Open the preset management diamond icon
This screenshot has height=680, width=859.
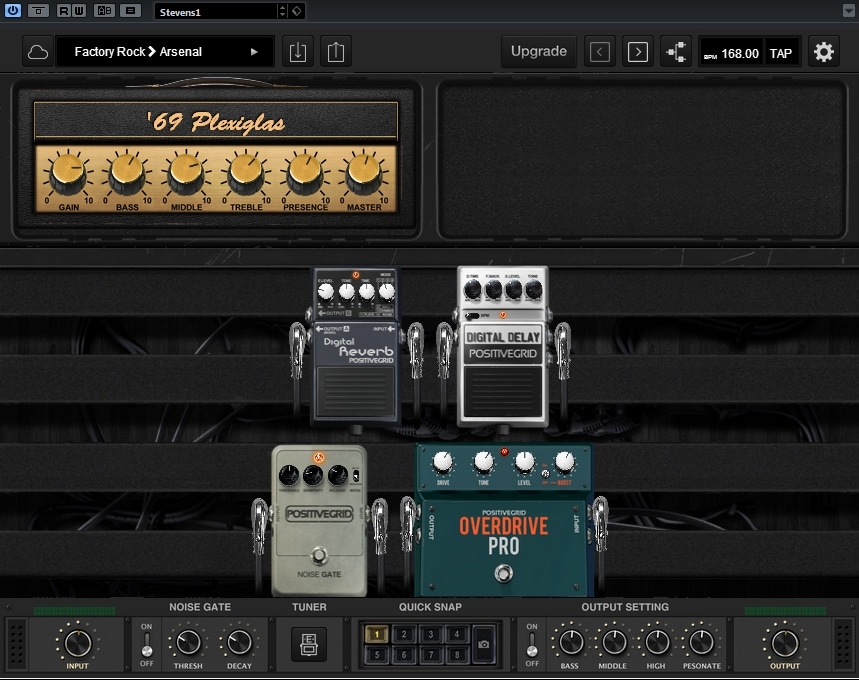[296, 11]
